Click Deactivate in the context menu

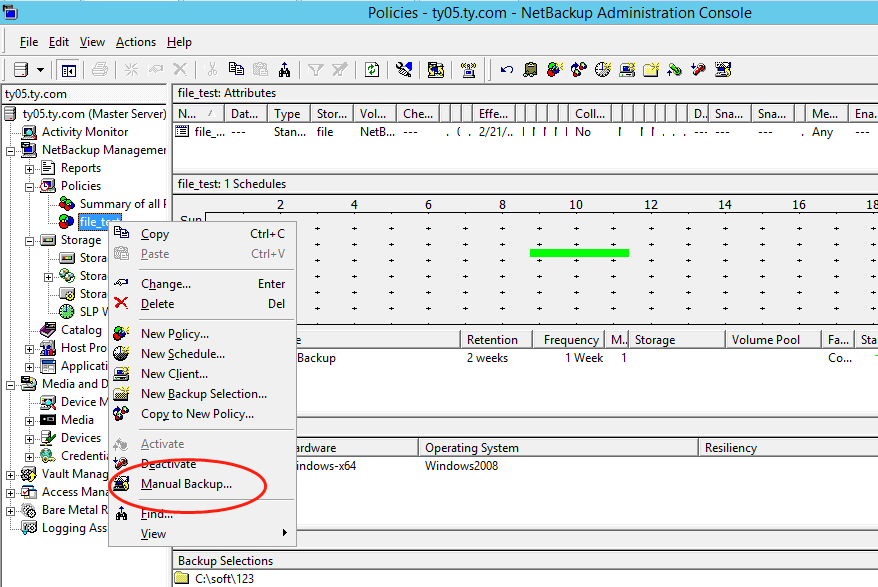pos(203,464)
